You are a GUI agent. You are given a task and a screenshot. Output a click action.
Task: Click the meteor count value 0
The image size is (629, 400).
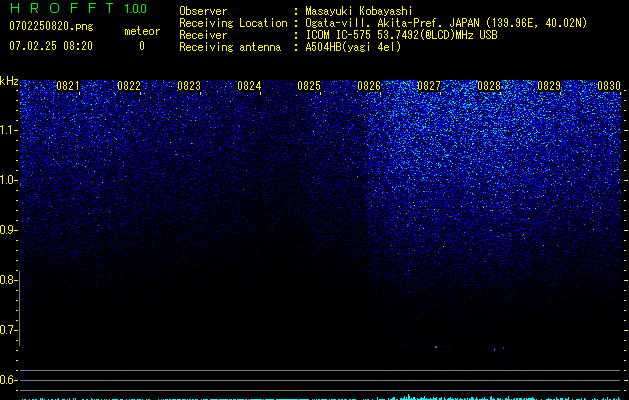click(142, 46)
